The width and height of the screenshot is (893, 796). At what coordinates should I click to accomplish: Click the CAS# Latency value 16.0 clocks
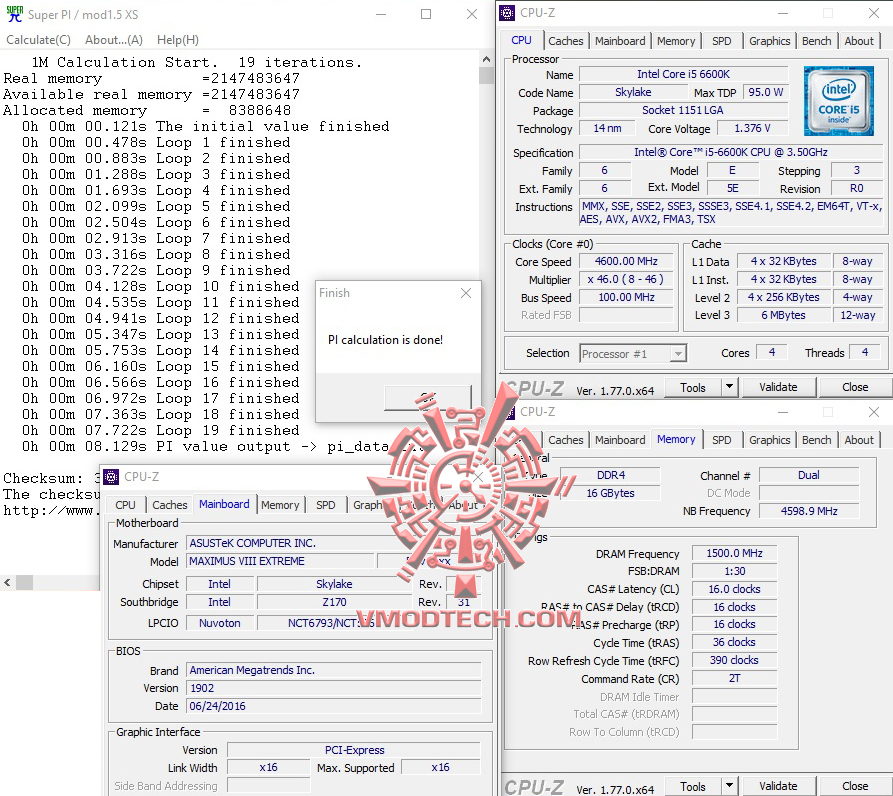click(x=735, y=589)
